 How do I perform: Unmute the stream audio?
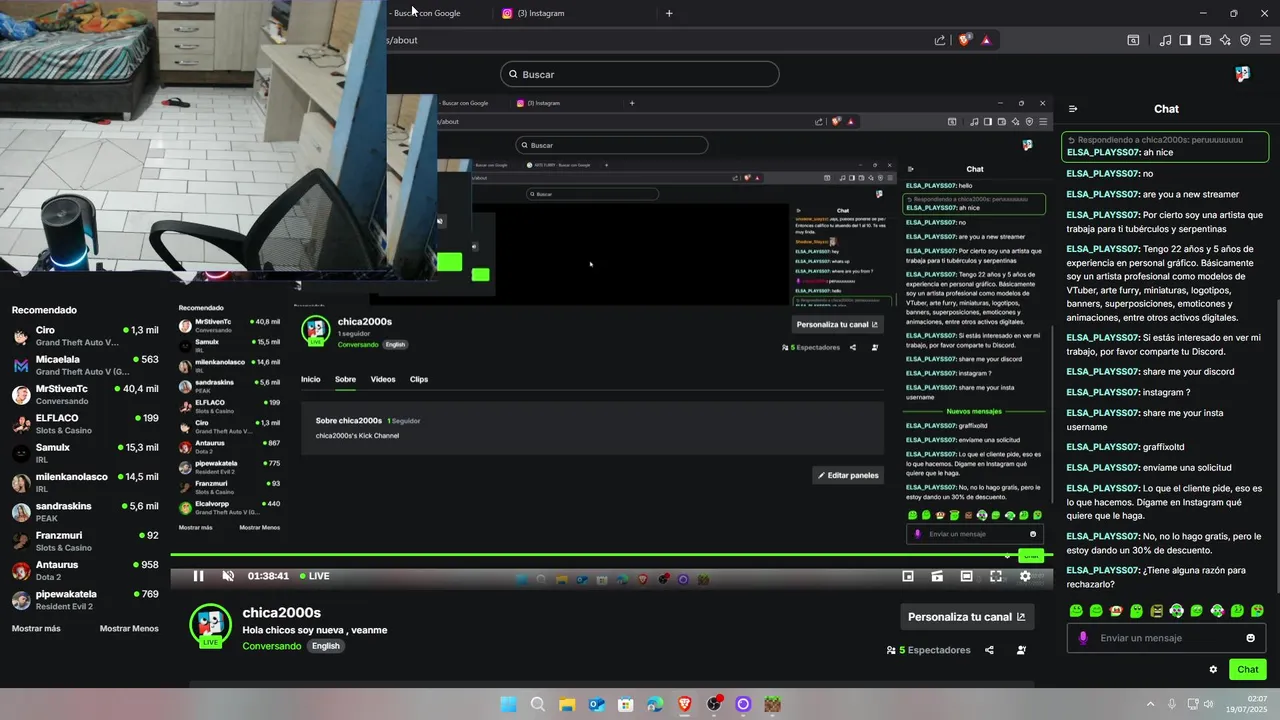[x=228, y=576]
